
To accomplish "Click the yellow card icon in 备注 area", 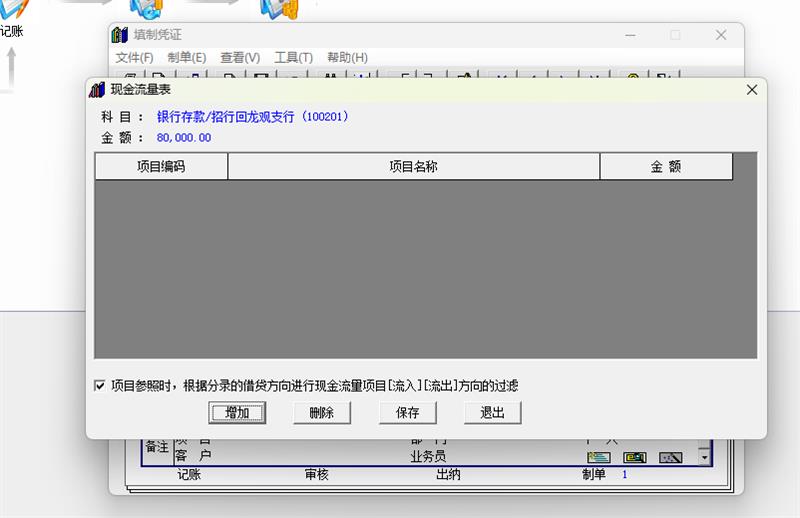I will [635, 458].
